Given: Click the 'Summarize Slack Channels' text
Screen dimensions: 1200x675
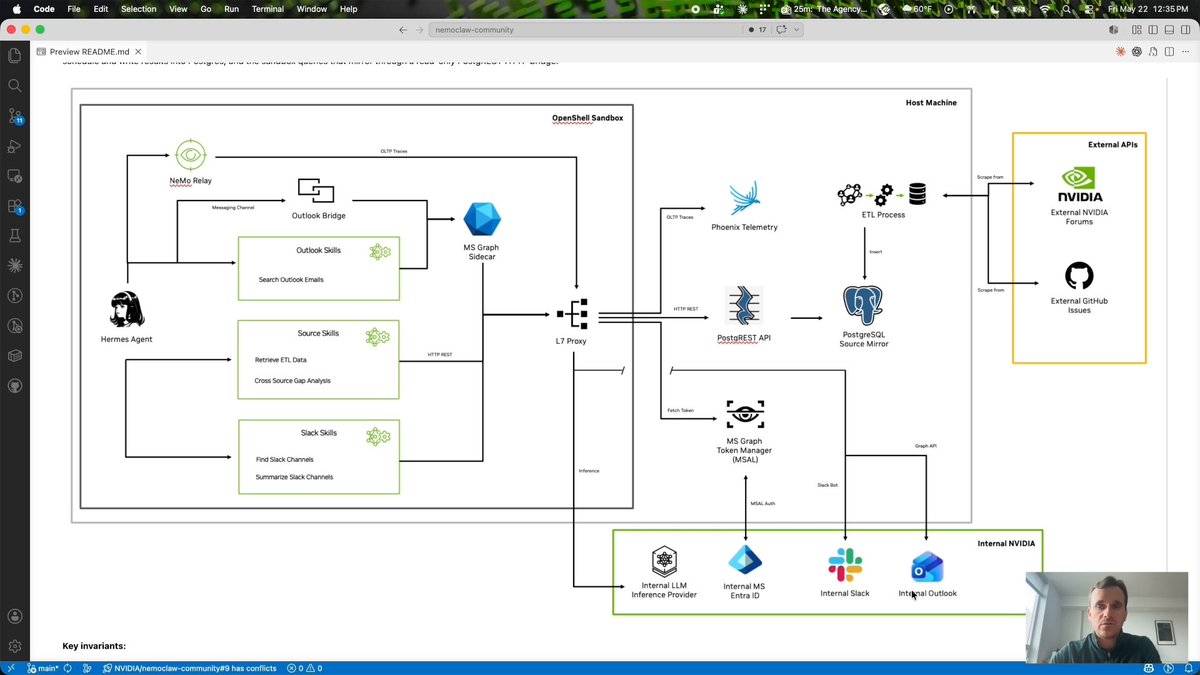Looking at the screenshot, I should coord(294,477).
